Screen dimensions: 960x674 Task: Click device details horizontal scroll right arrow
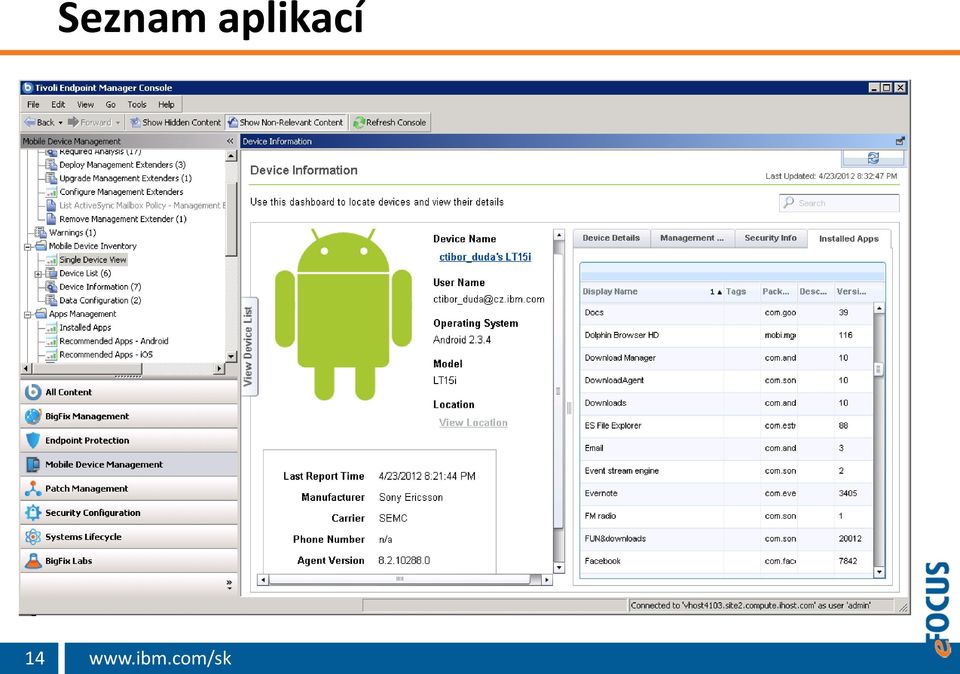click(x=547, y=579)
